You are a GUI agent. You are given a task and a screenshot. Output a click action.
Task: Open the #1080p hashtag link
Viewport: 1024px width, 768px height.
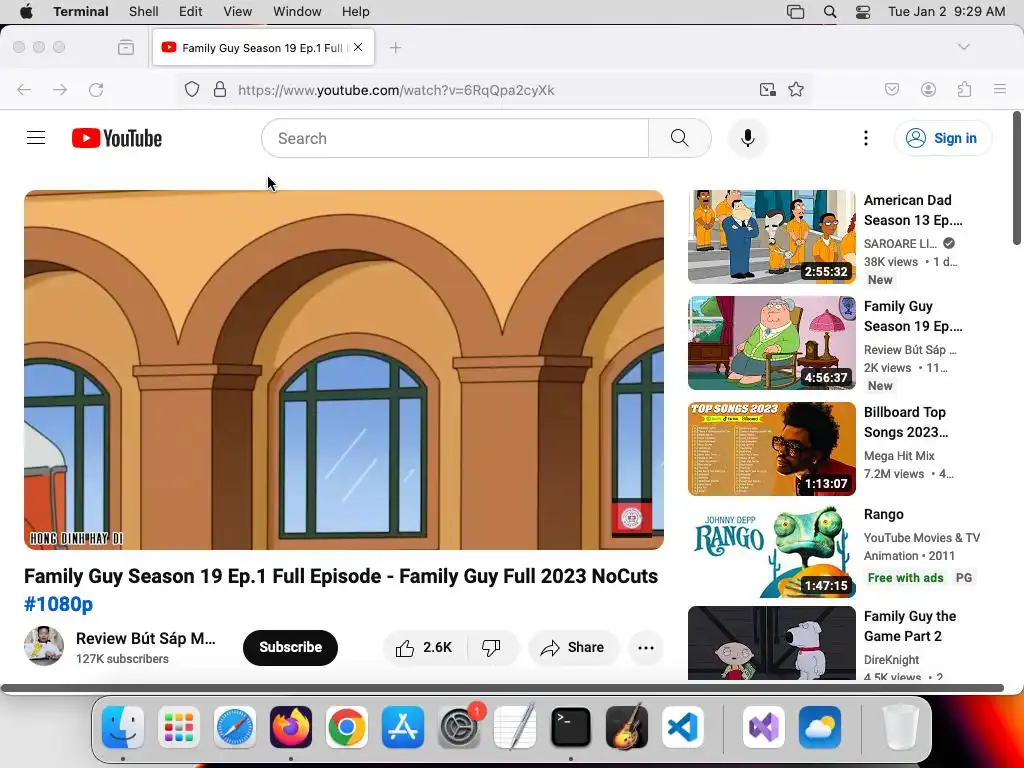pos(59,604)
